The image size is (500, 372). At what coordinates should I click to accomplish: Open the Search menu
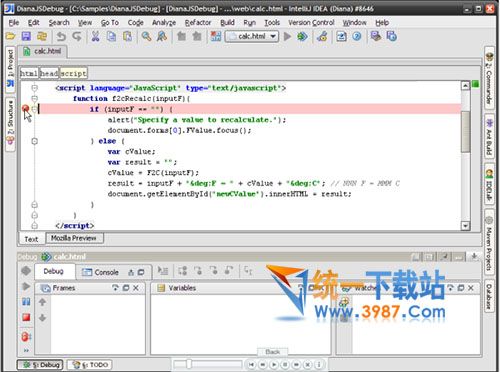tap(59, 23)
